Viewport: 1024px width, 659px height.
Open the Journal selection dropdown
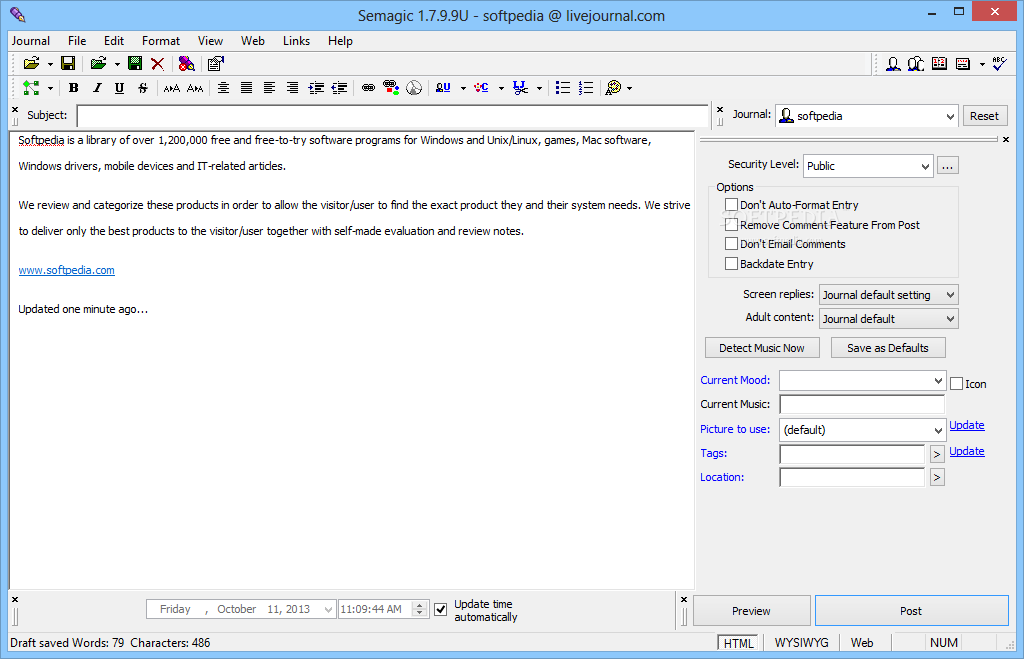coord(867,116)
